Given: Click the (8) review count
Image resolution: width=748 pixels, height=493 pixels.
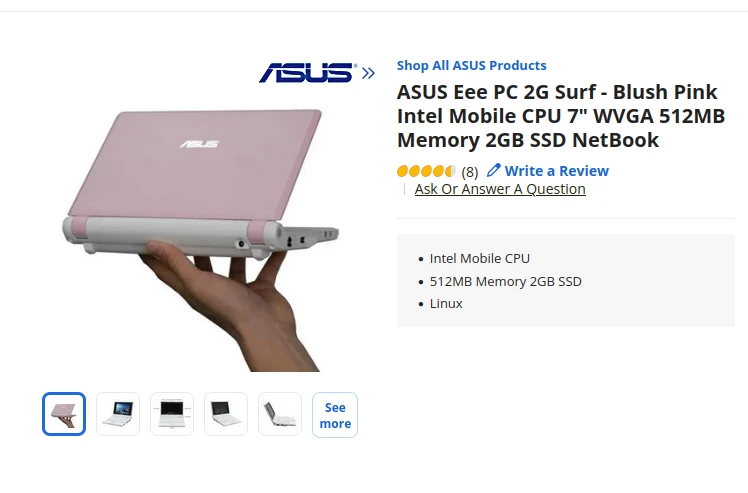Looking at the screenshot, I should click(x=470, y=171).
